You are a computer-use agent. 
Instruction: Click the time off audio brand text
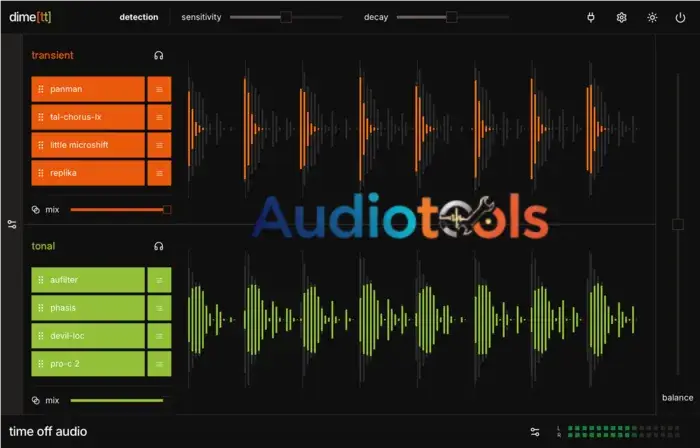48,431
